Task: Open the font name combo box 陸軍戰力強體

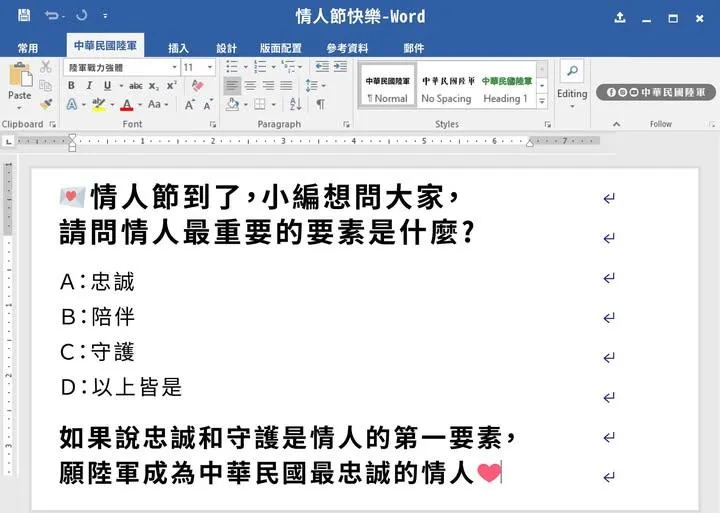Action: [x=121, y=68]
